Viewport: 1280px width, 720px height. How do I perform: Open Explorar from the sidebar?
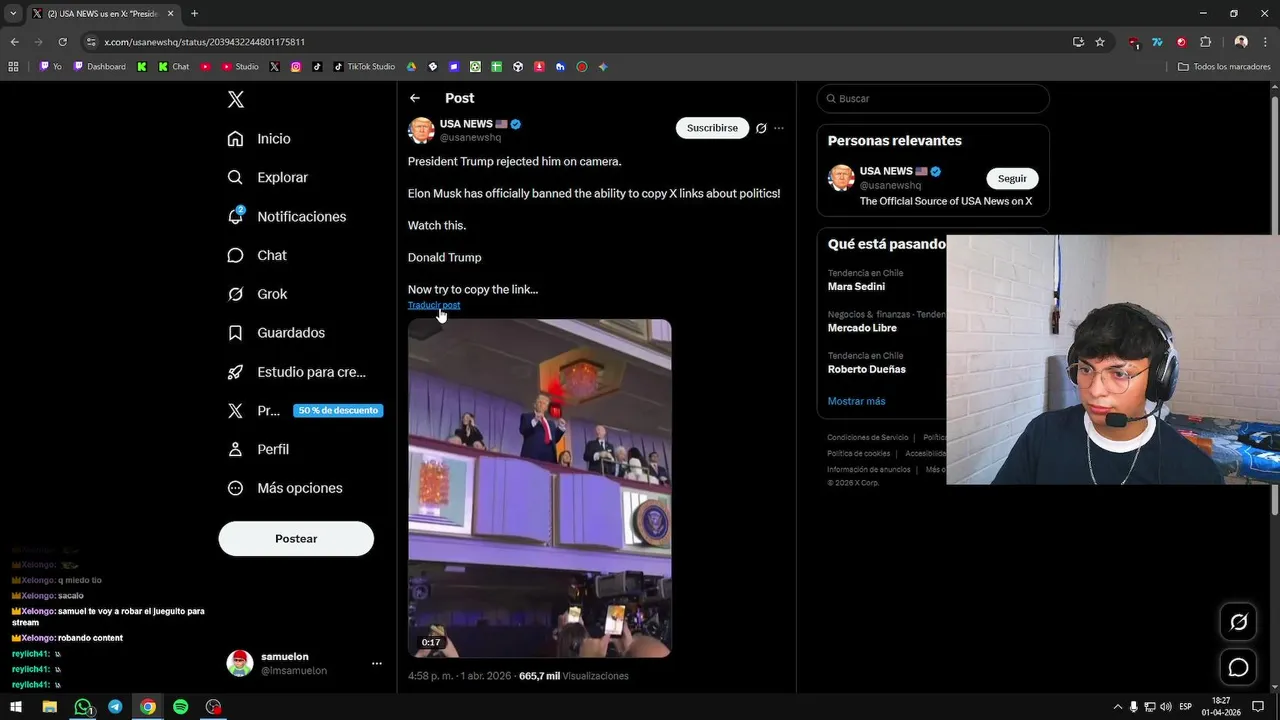tap(267, 177)
